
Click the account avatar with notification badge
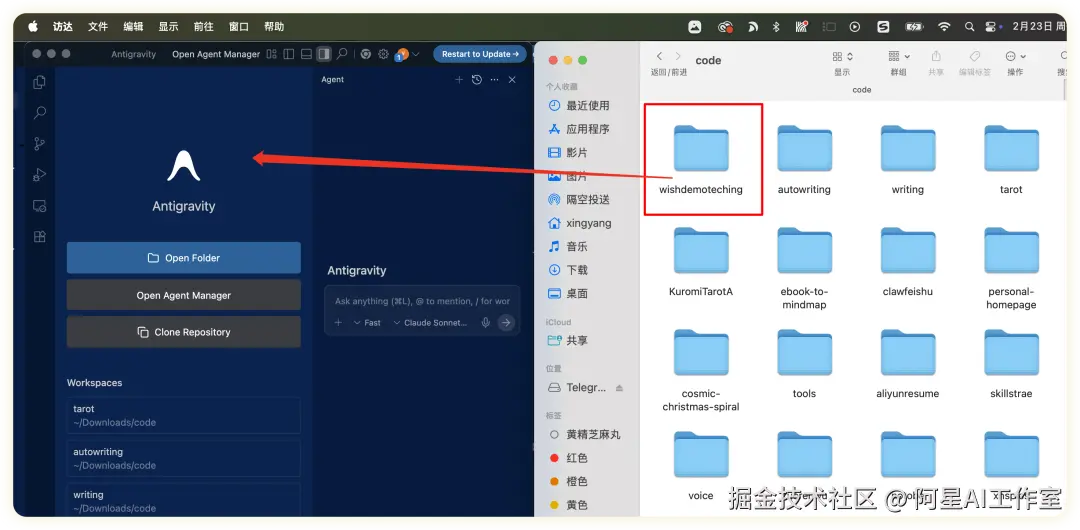click(402, 54)
